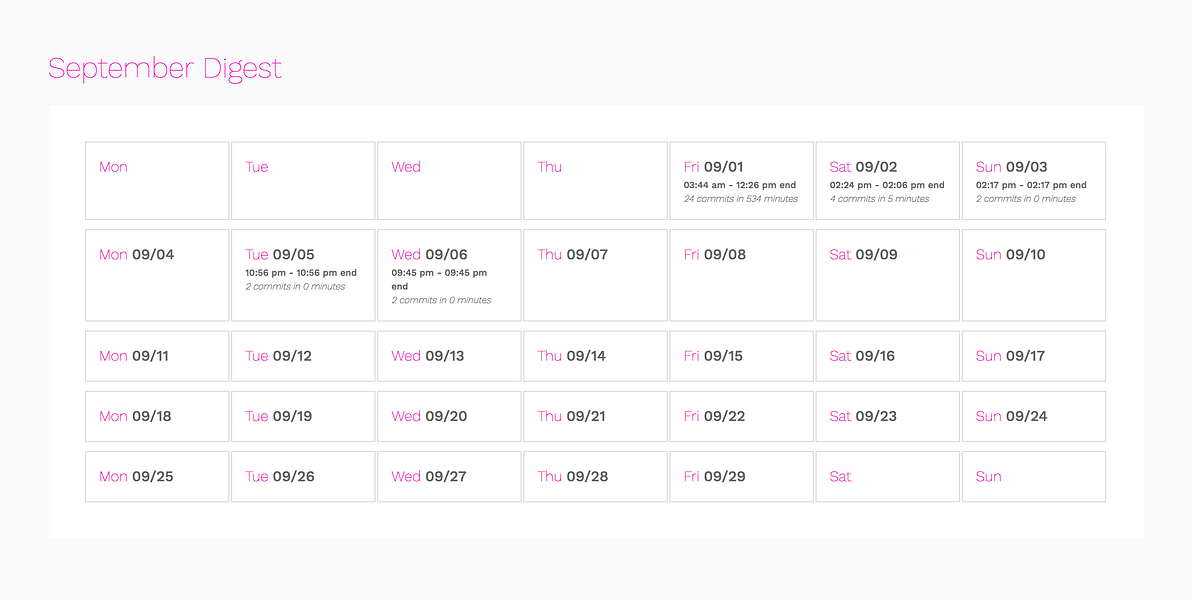Select the Fri 09/29 date label
The image size is (1192, 600).
point(715,477)
